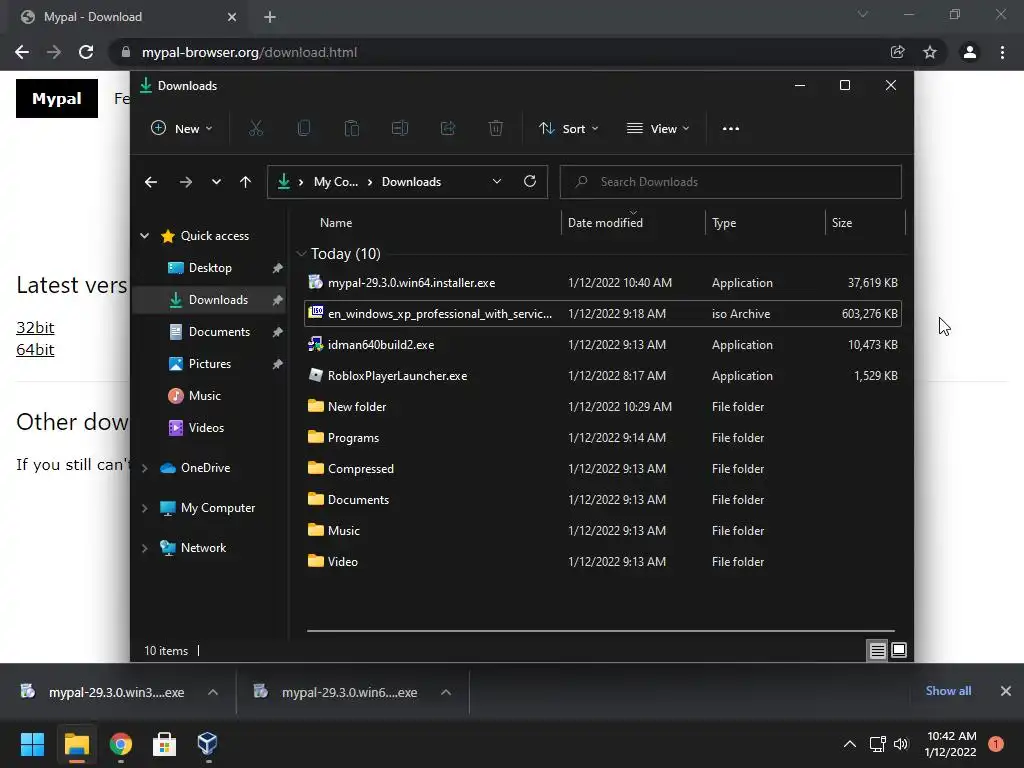Screen dimensions: 1024x768
Task: Refresh the Downloads folder view
Action: (530, 182)
